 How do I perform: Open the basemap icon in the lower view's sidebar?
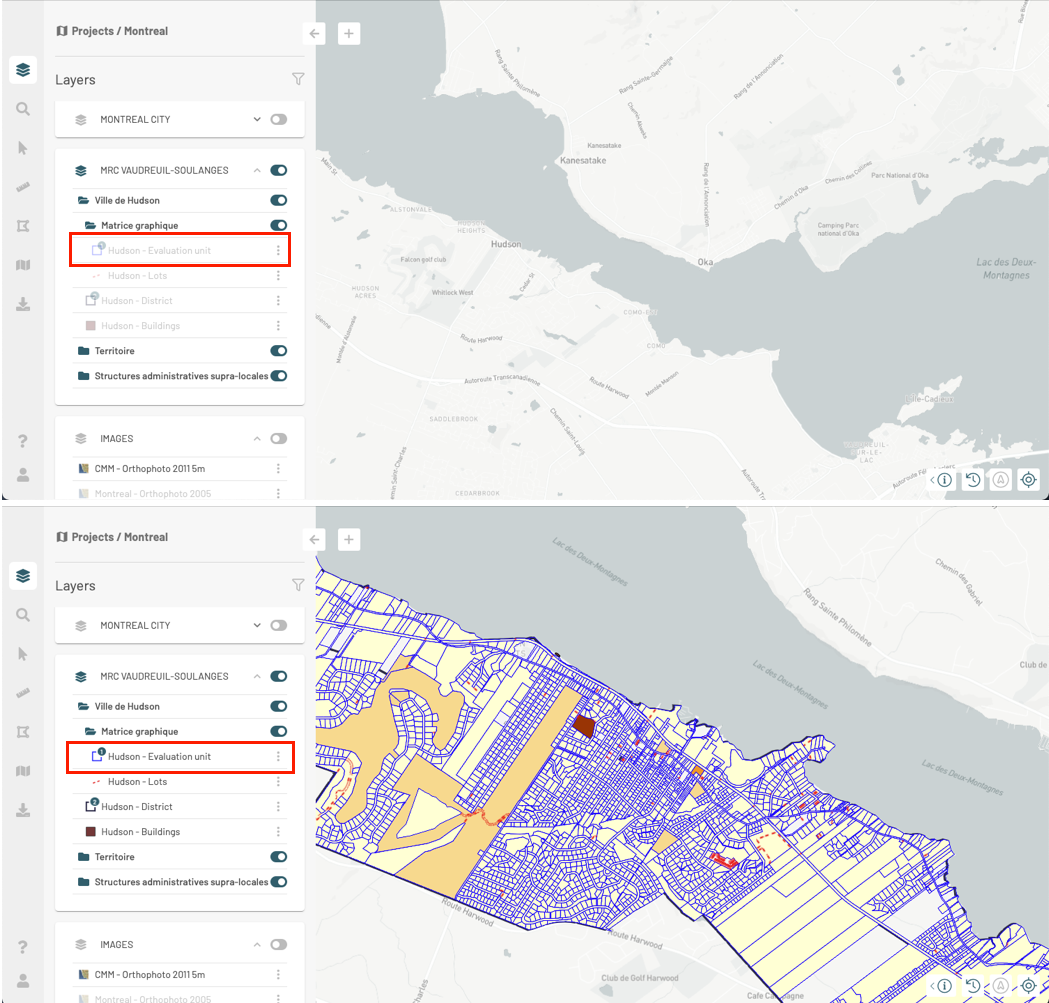pyautogui.click(x=23, y=771)
